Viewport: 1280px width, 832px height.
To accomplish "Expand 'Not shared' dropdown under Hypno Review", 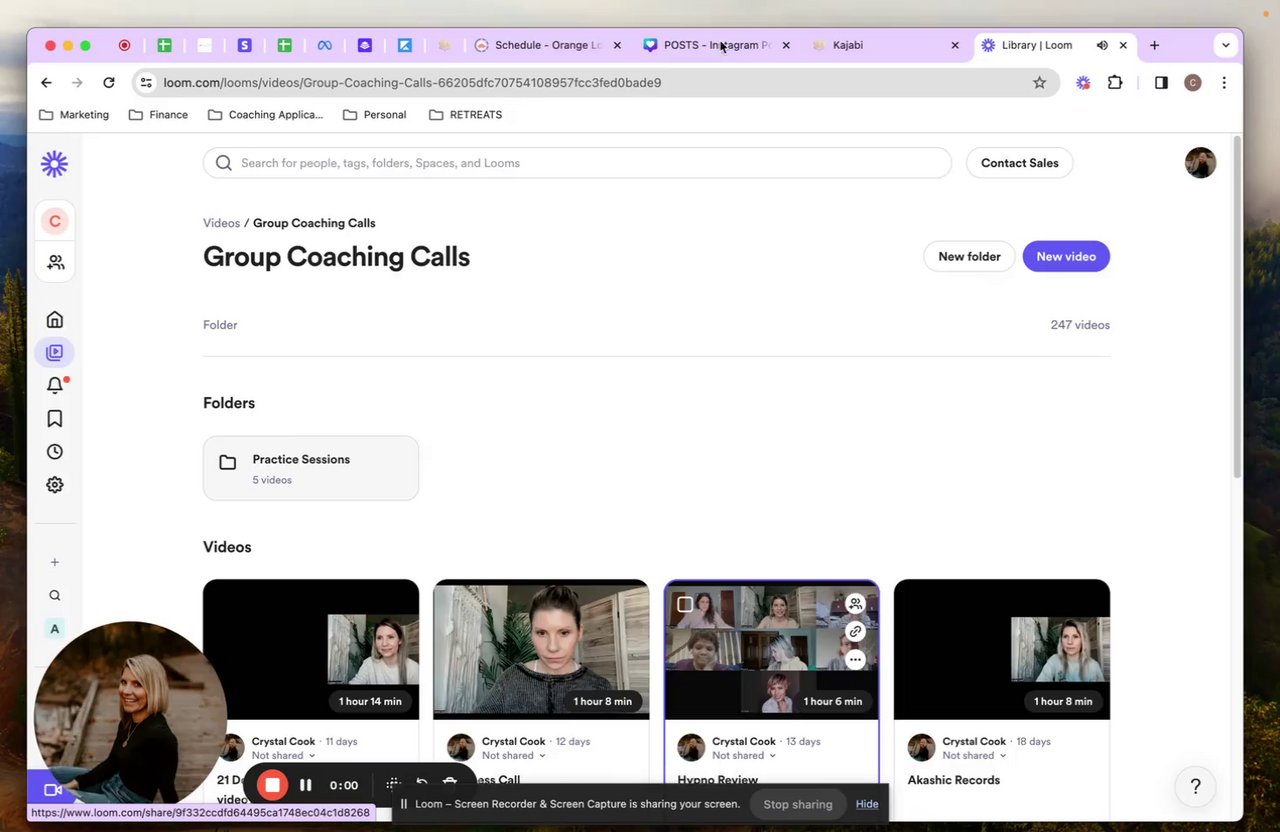I will (744, 755).
